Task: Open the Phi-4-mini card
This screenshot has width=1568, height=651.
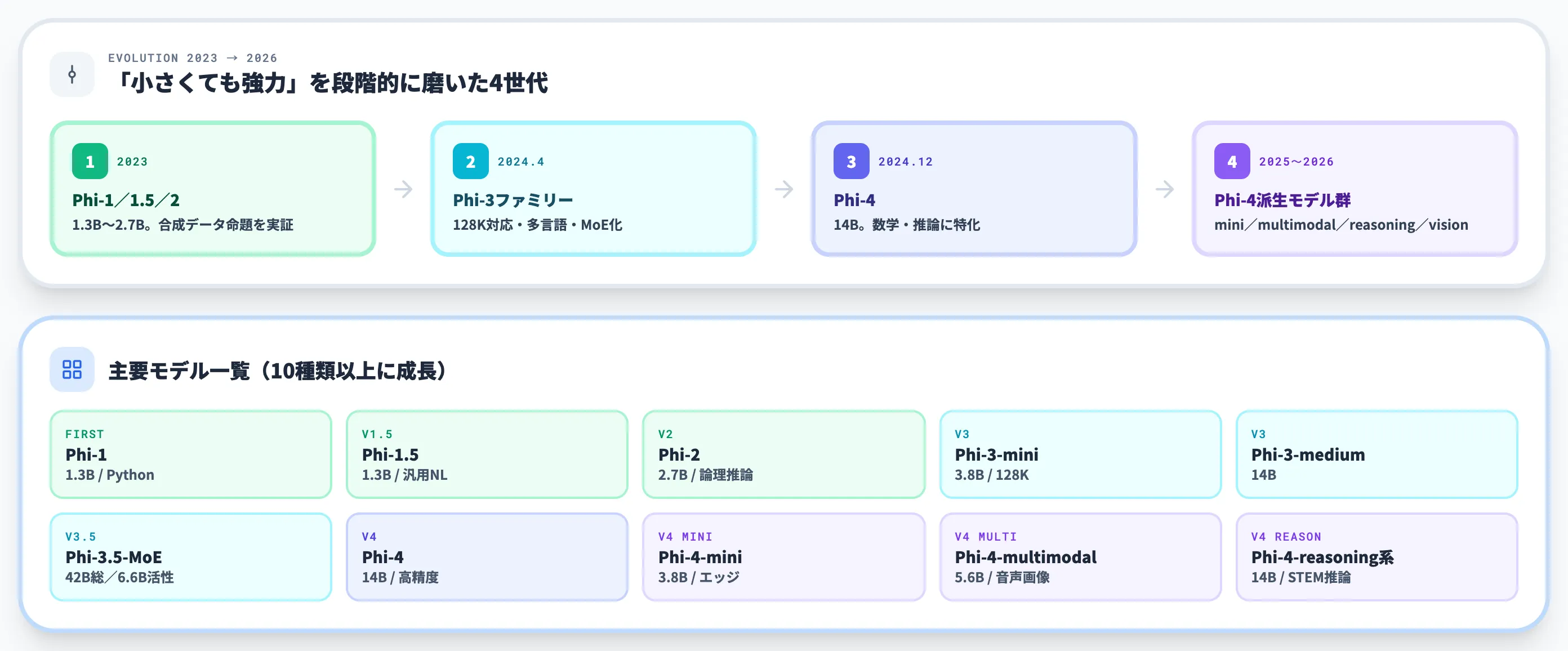Action: coord(783,557)
